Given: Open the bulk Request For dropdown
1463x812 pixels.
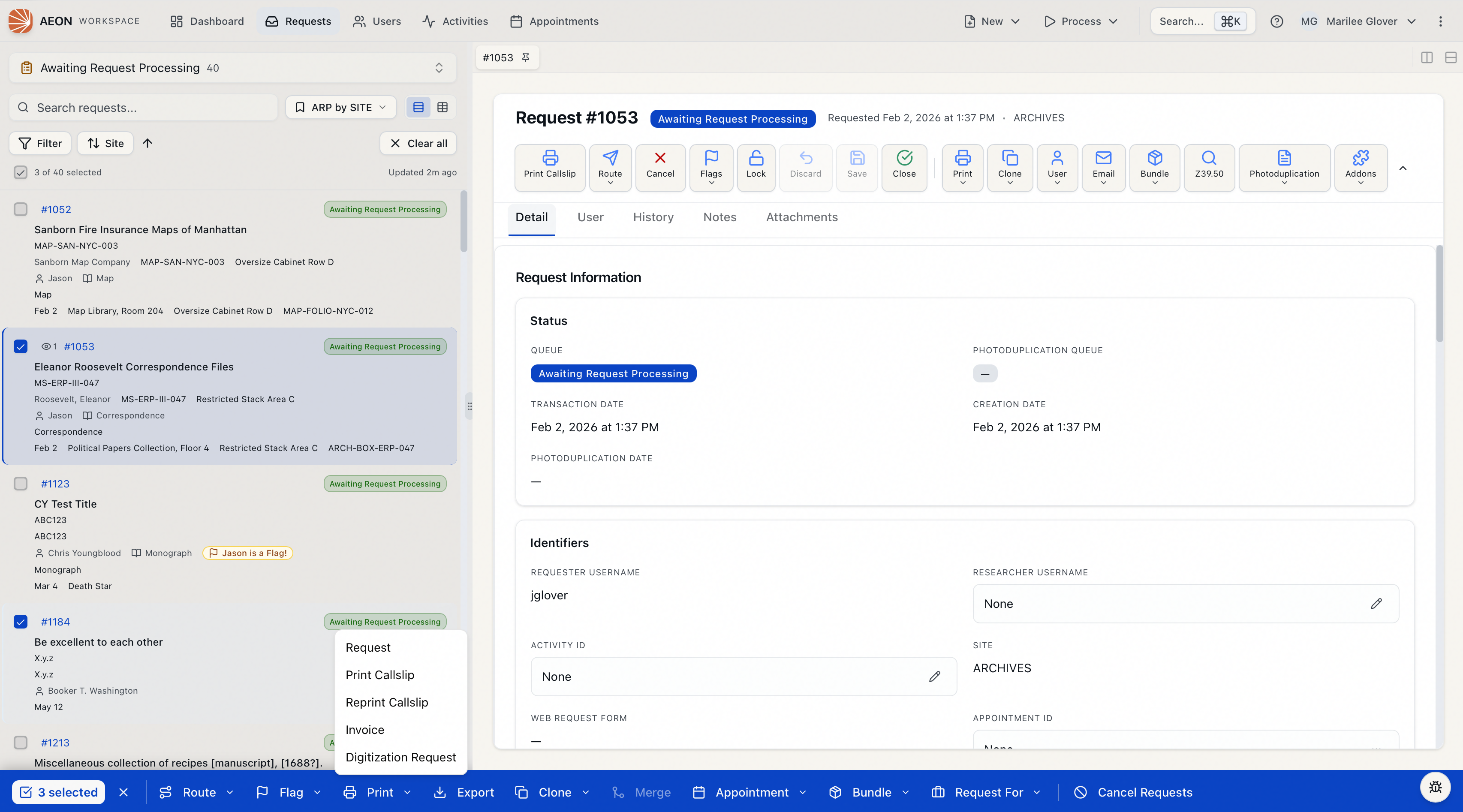Looking at the screenshot, I should [987, 792].
